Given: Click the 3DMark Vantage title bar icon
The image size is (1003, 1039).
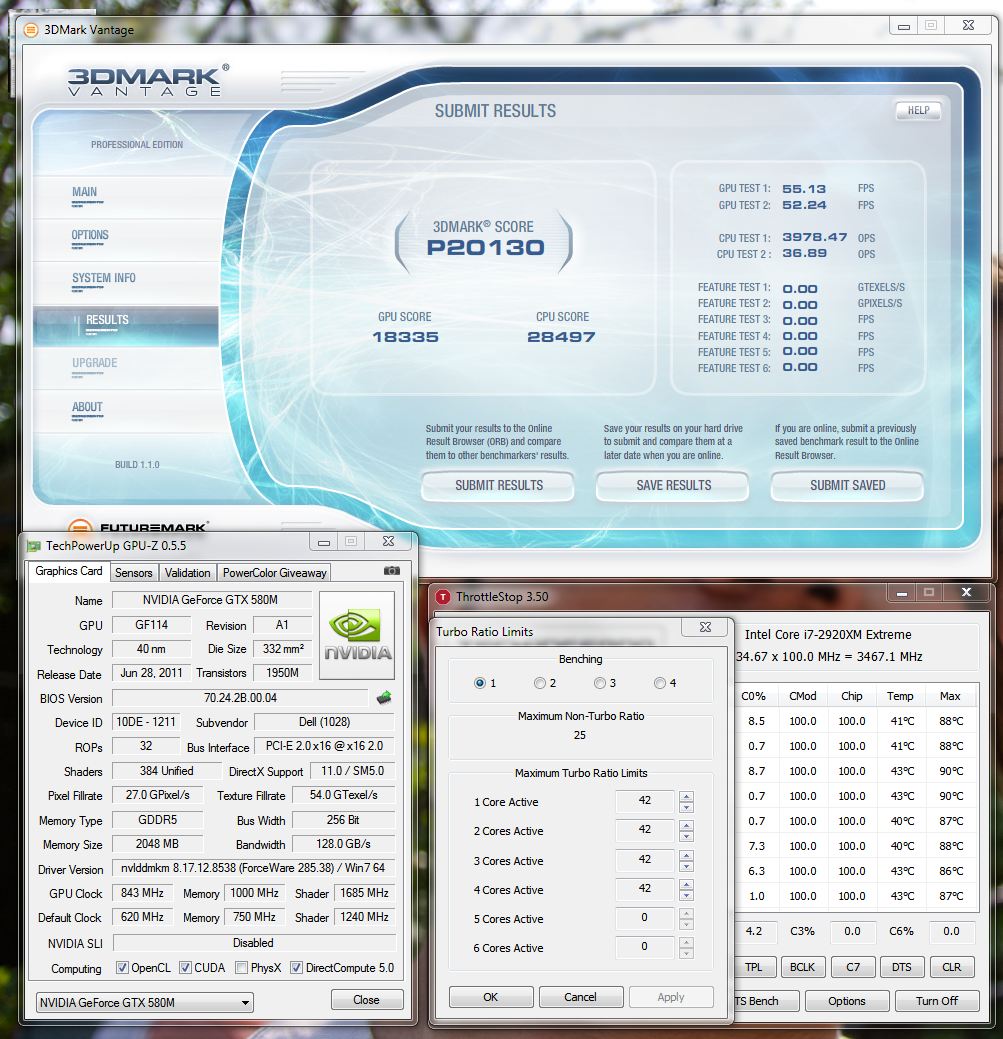Looking at the screenshot, I should tap(30, 30).
